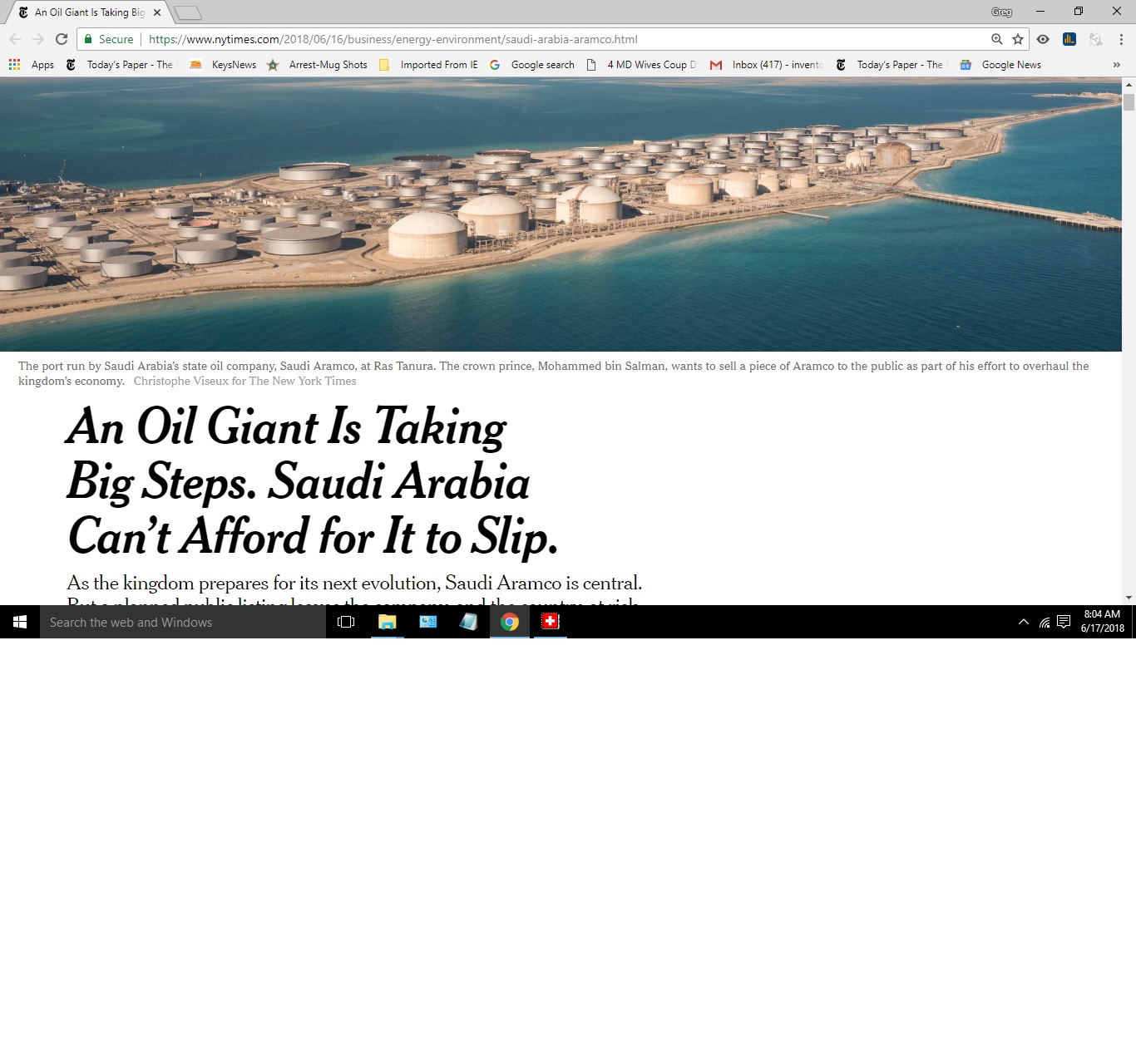1136x1064 pixels.
Task: Click the vertical scrollbar thumb
Action: point(1129,101)
